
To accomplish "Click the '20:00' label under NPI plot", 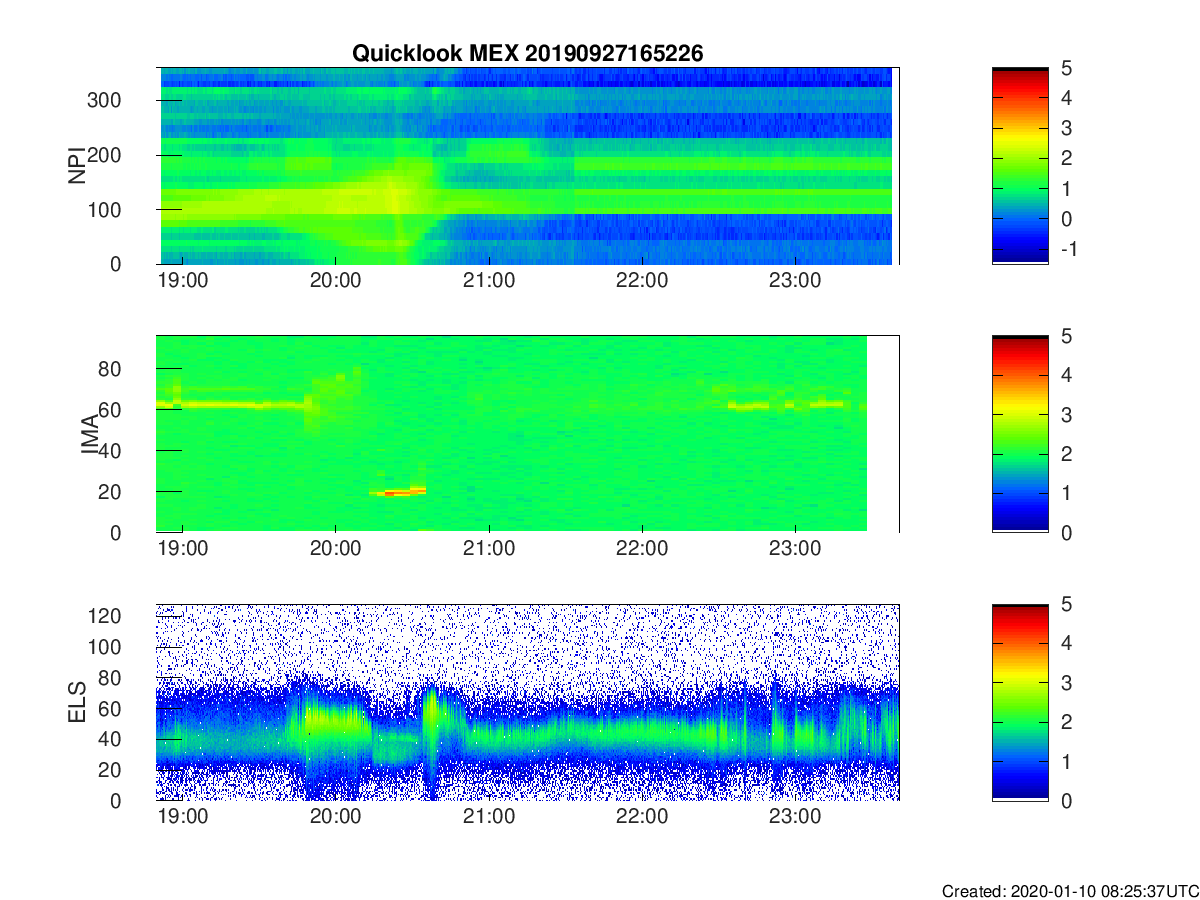I will (x=335, y=281).
